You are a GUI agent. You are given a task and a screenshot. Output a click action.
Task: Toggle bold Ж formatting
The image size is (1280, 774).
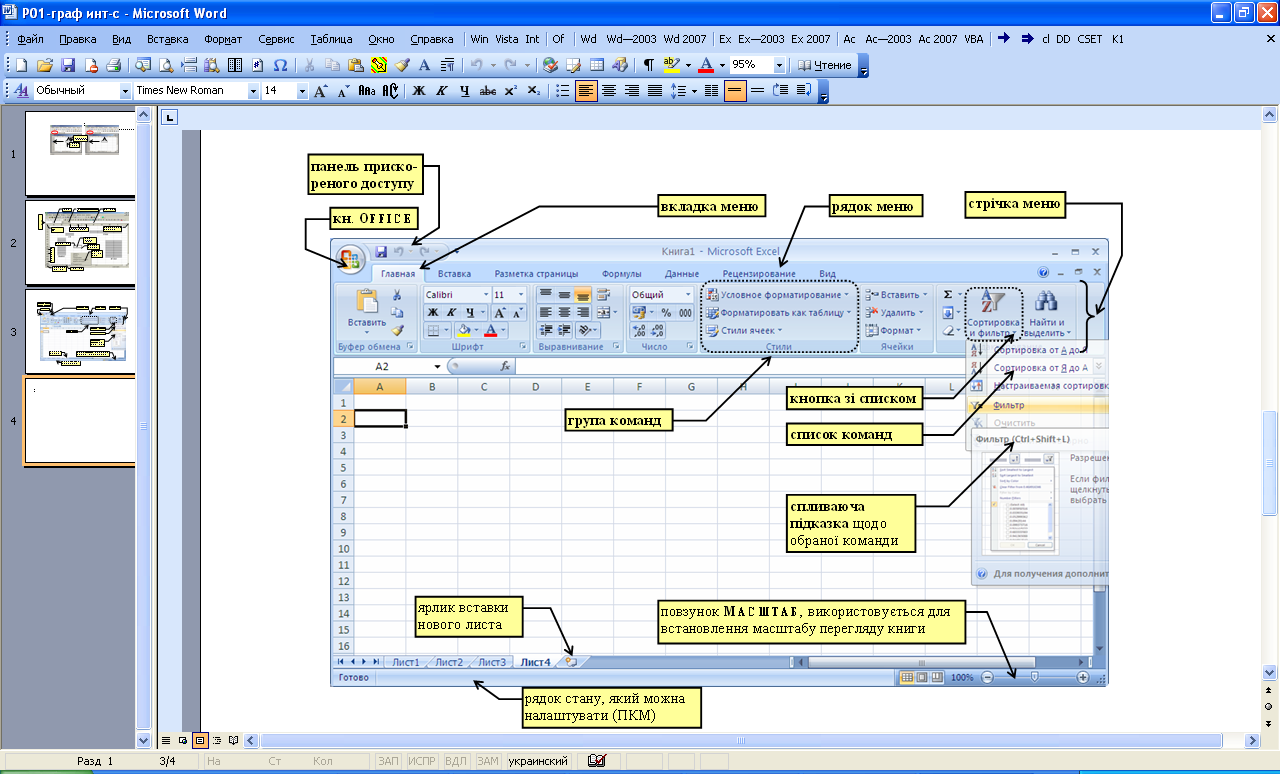(x=419, y=90)
